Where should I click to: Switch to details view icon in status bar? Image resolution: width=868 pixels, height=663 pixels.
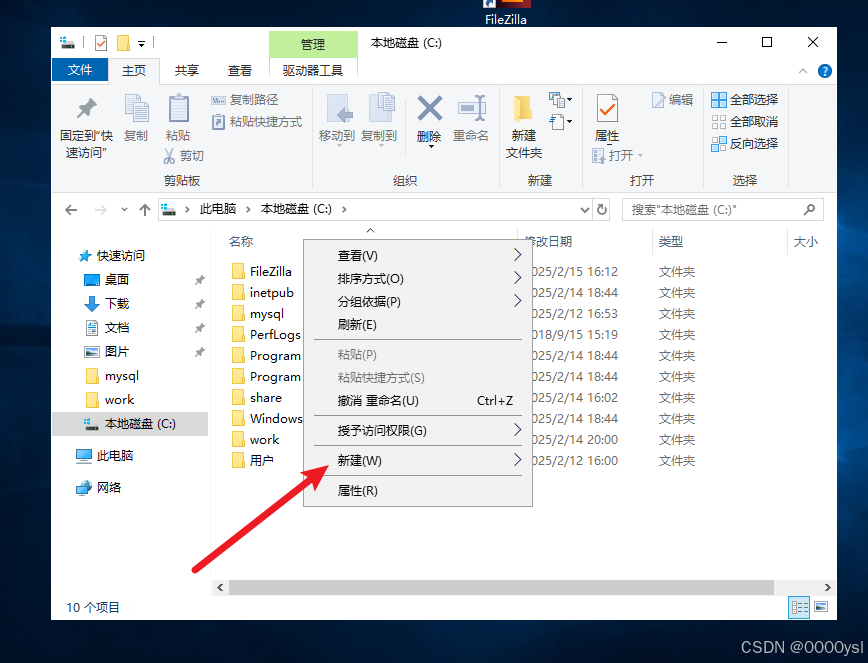coord(799,607)
